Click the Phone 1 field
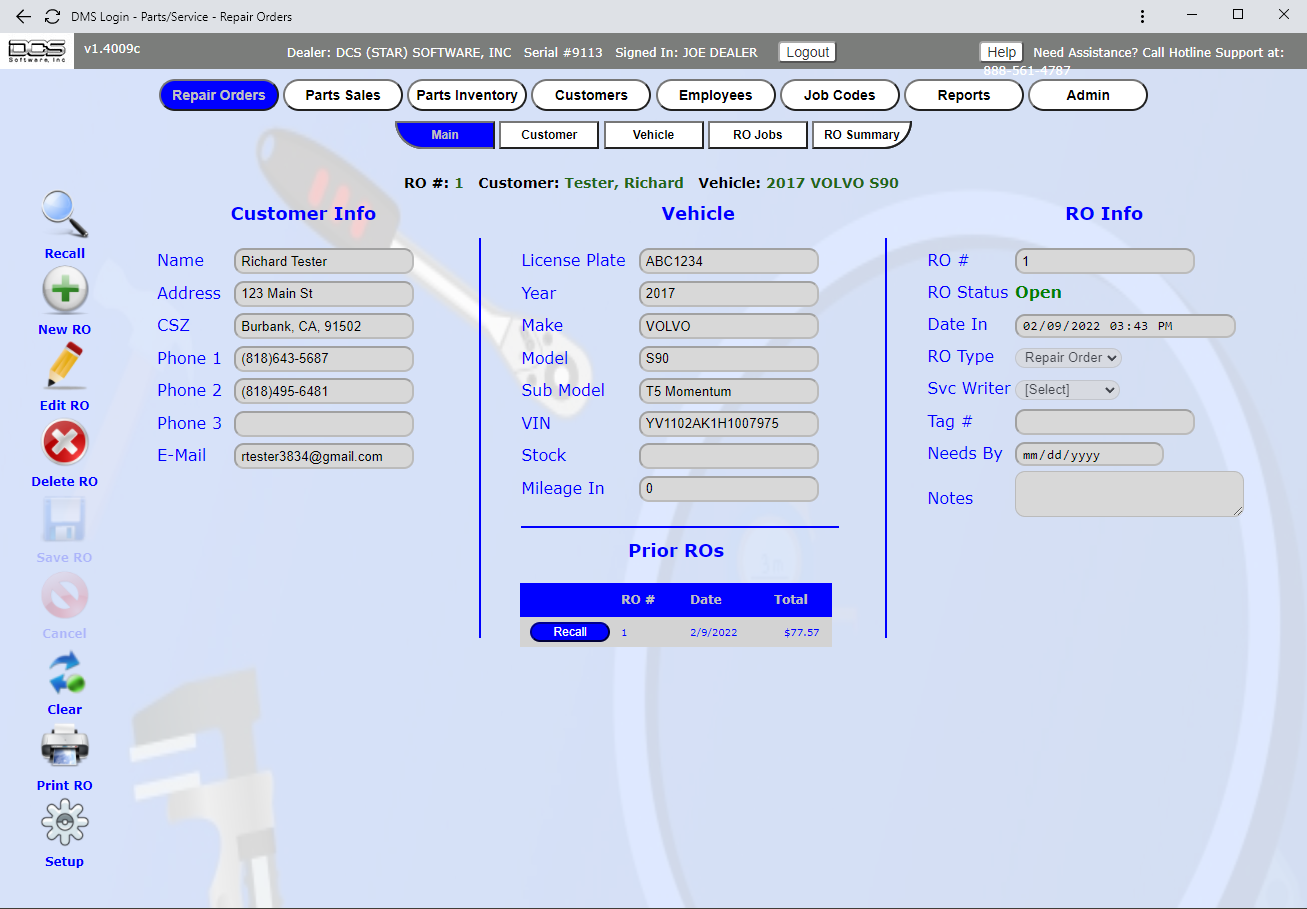This screenshot has width=1307, height=909. tap(324, 359)
